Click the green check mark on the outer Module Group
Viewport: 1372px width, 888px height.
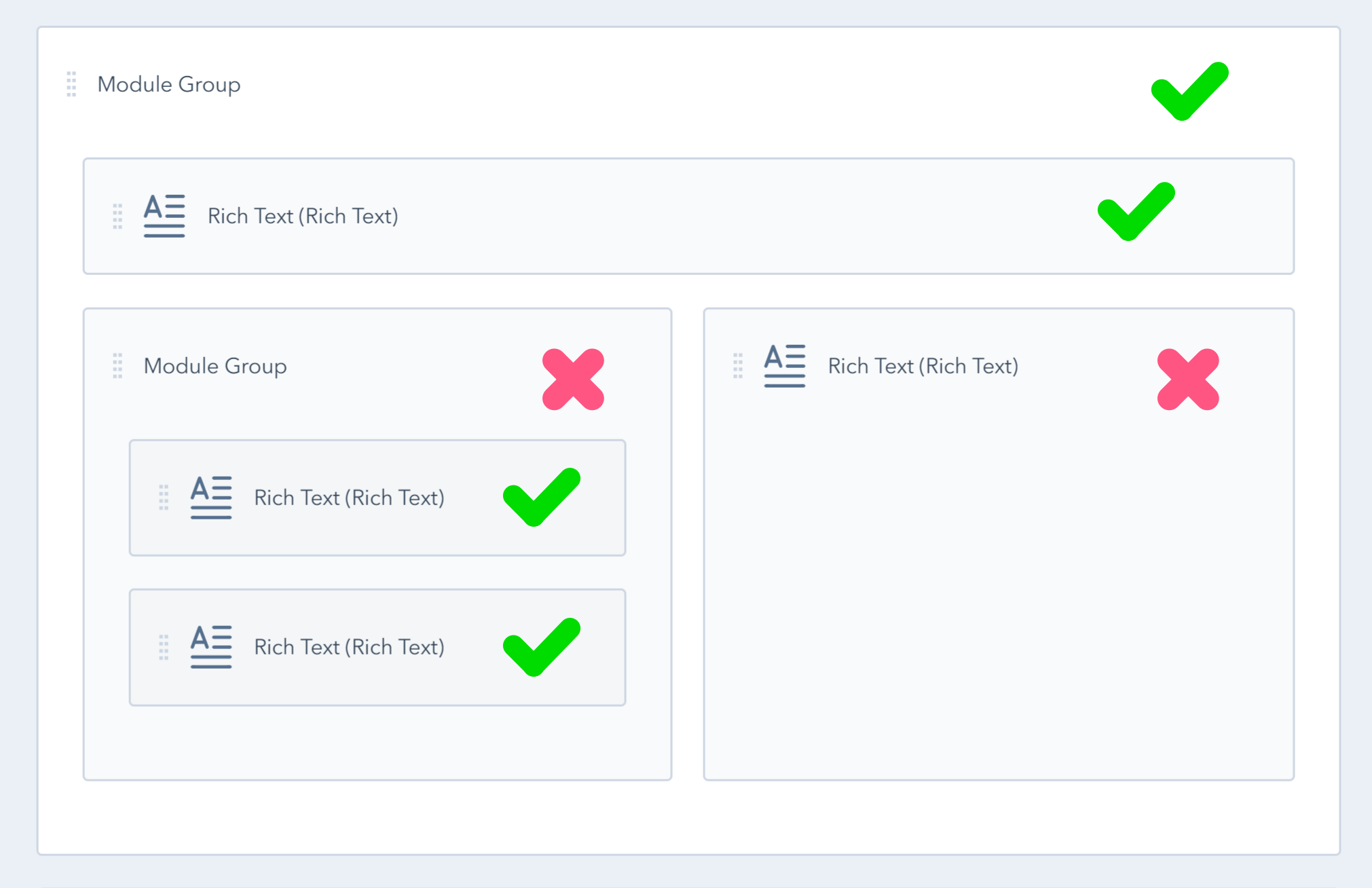coord(1190,93)
